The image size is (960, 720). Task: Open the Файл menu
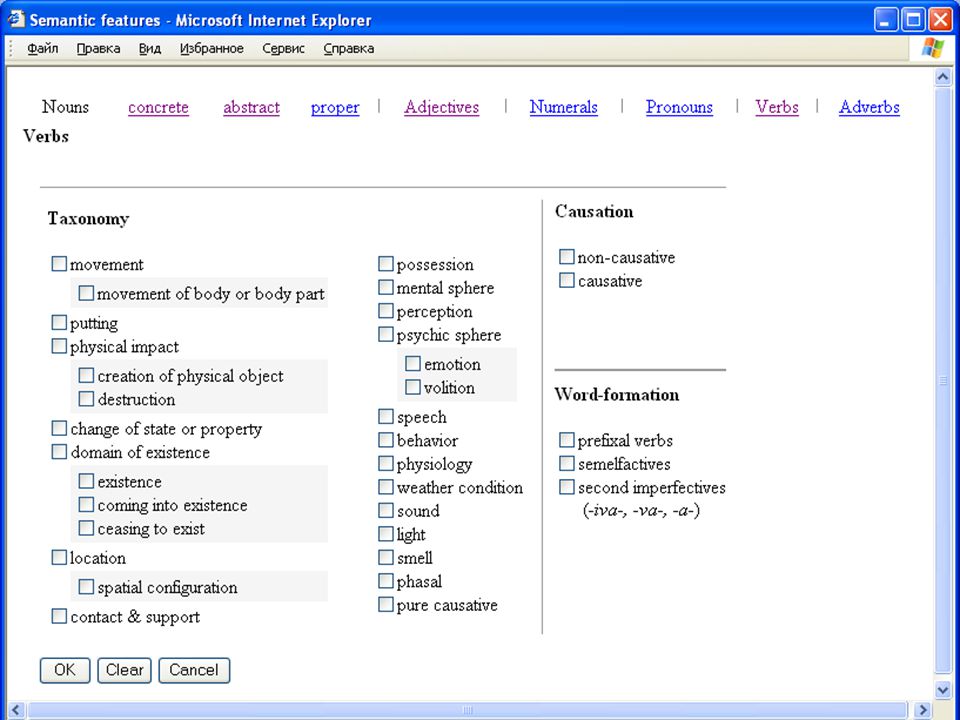click(x=42, y=48)
